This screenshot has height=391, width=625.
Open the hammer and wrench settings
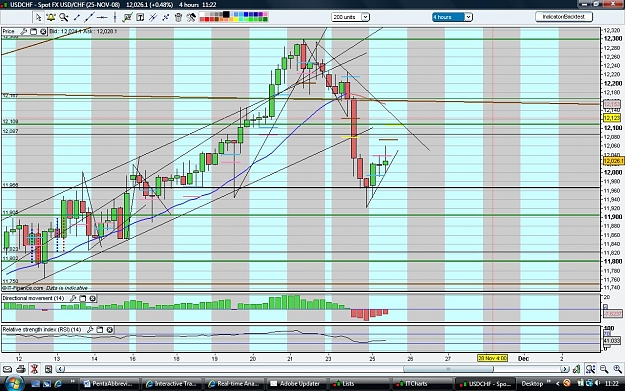click(191, 17)
